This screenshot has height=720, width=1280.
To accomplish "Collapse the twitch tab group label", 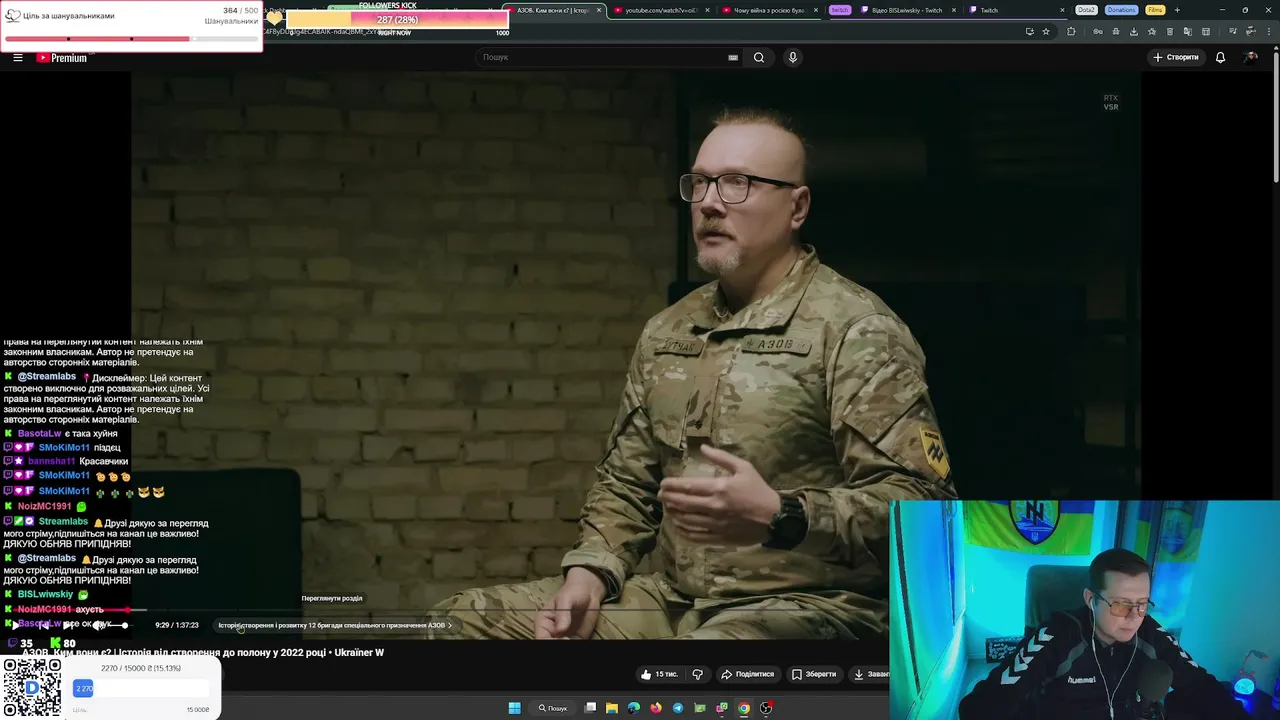I will (x=840, y=10).
